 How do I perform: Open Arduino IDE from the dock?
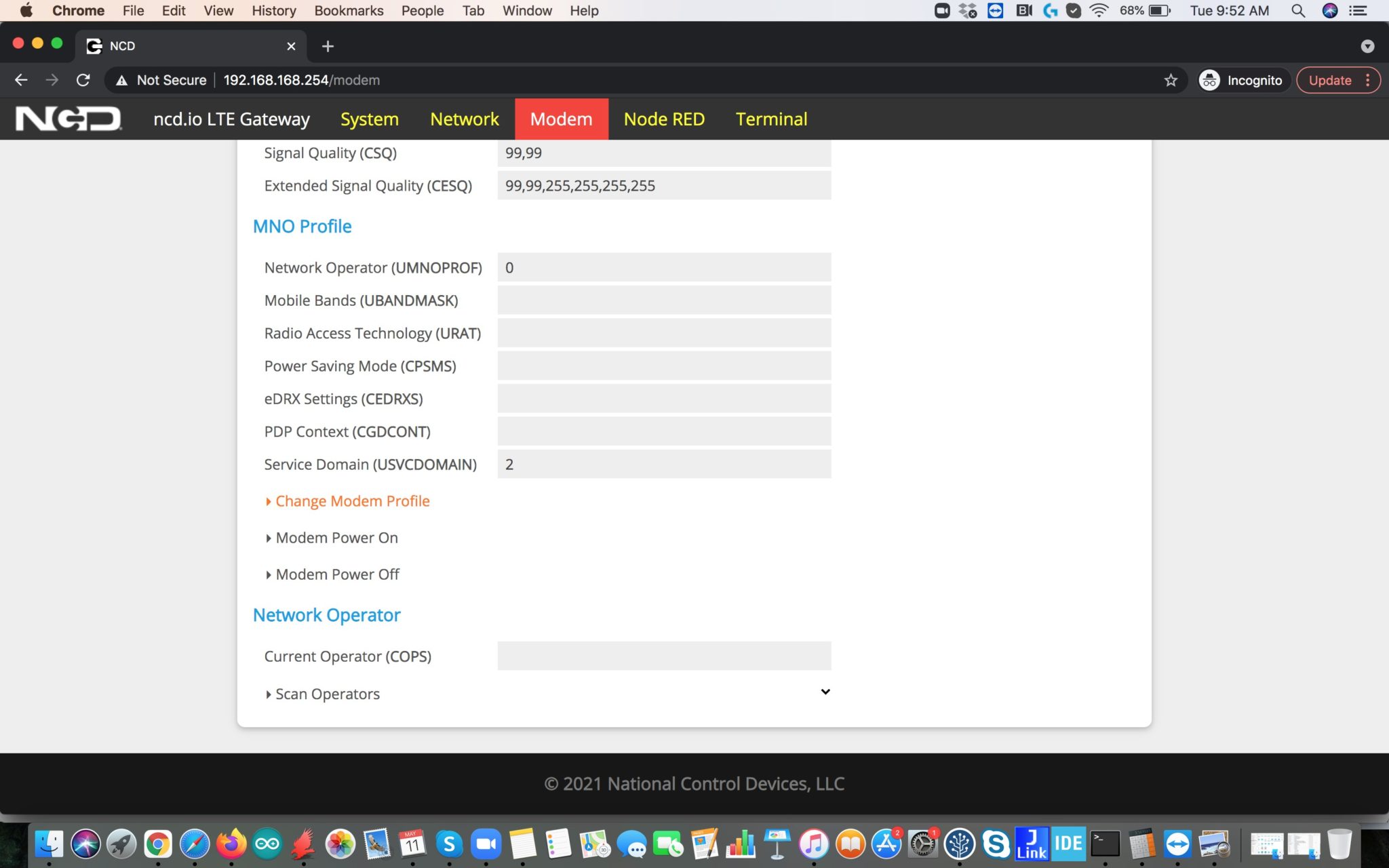click(267, 844)
